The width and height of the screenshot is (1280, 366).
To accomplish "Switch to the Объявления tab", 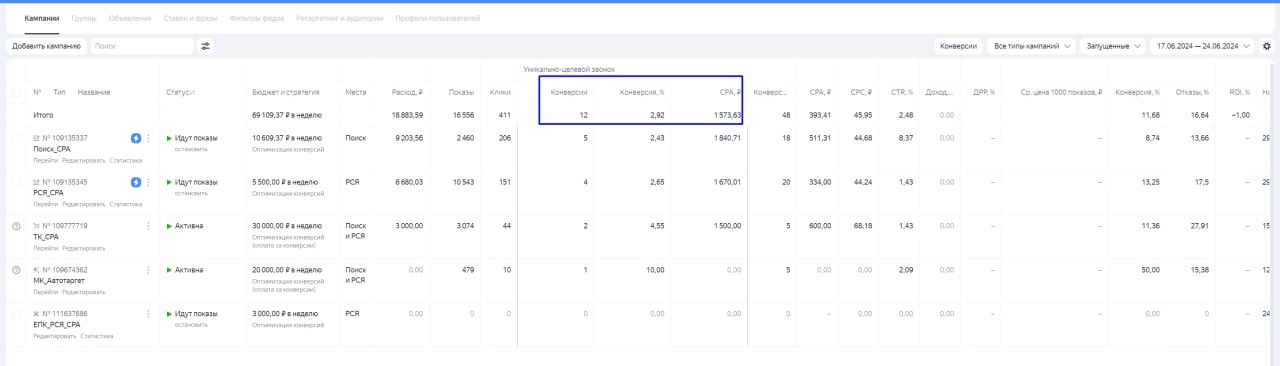I will point(130,18).
